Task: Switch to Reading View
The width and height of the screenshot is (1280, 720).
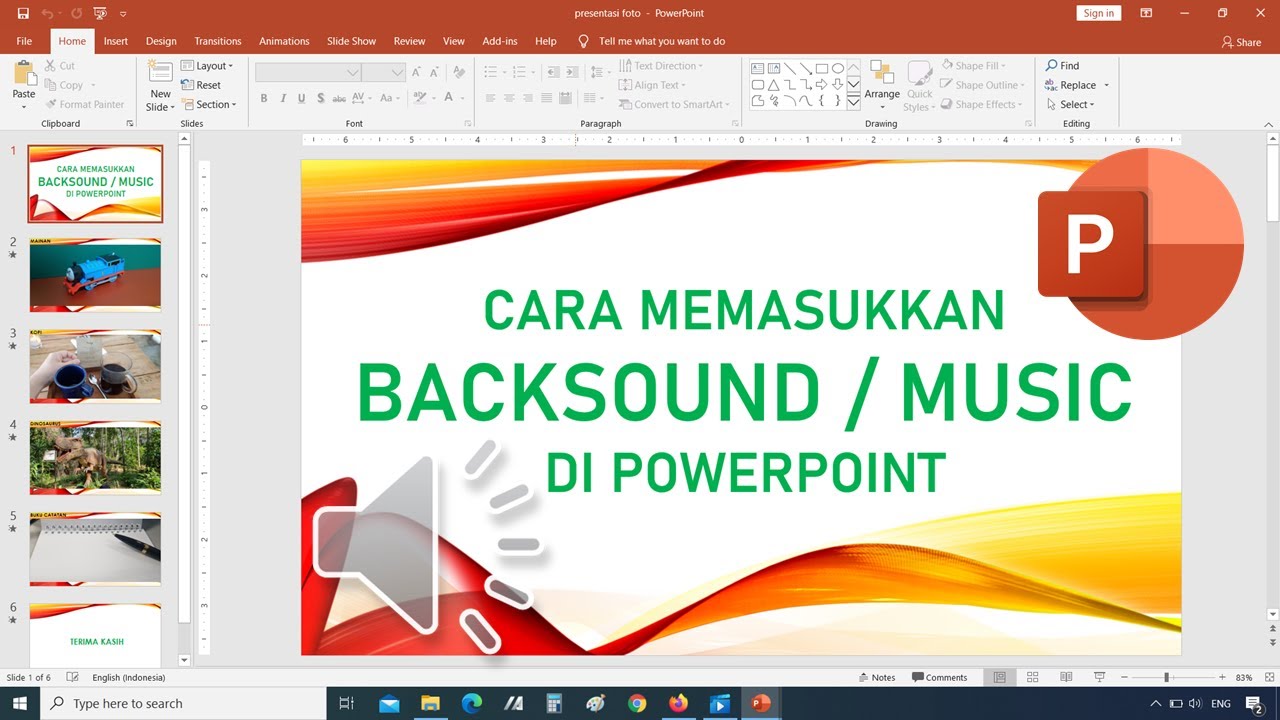Action: click(1066, 677)
